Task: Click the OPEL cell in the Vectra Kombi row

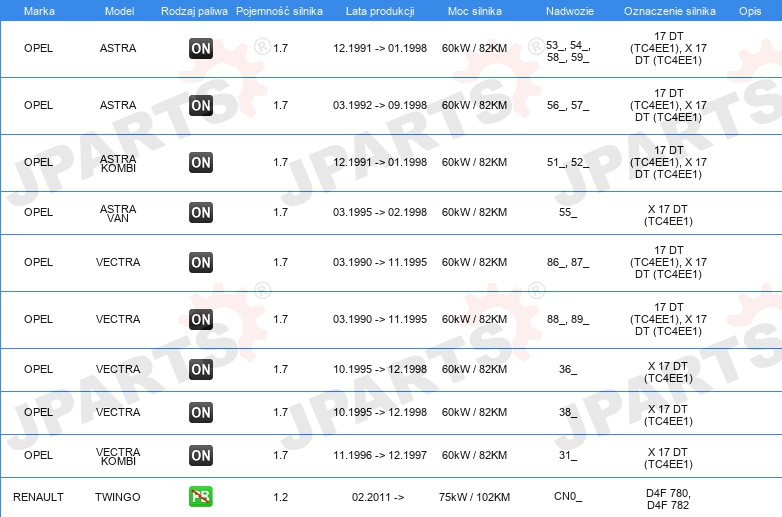Action: click(x=38, y=455)
